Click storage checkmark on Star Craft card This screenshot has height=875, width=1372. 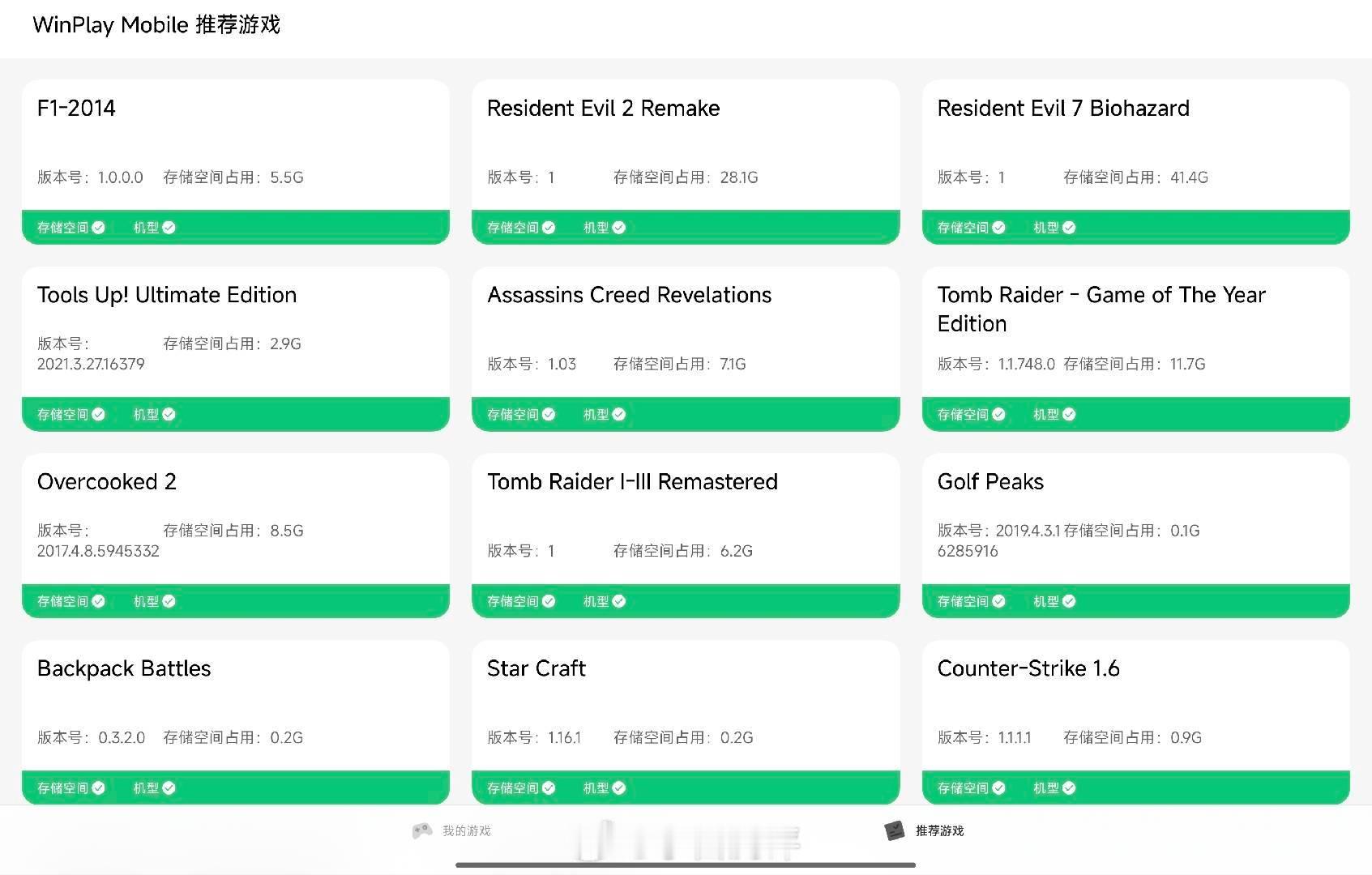[549, 787]
